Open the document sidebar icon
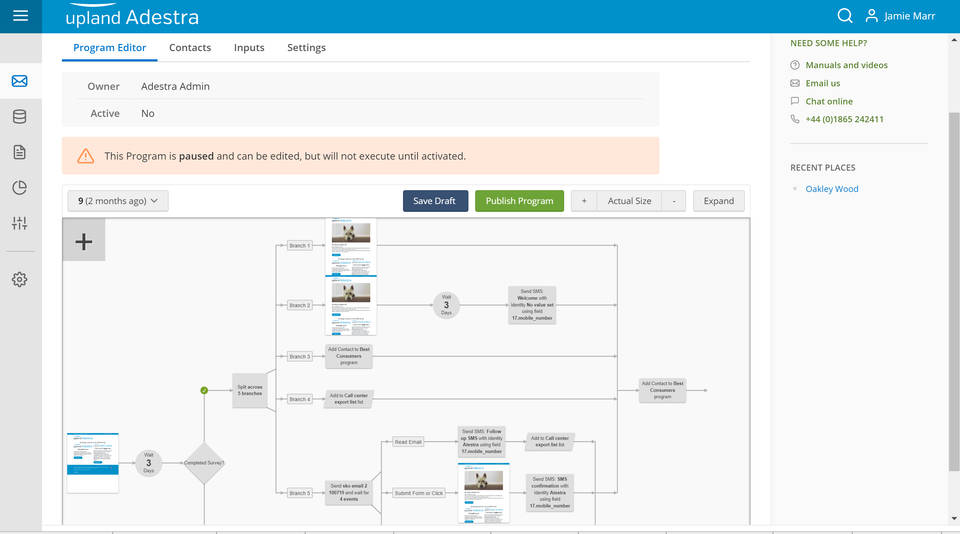This screenshot has width=960, height=534. pos(20,152)
